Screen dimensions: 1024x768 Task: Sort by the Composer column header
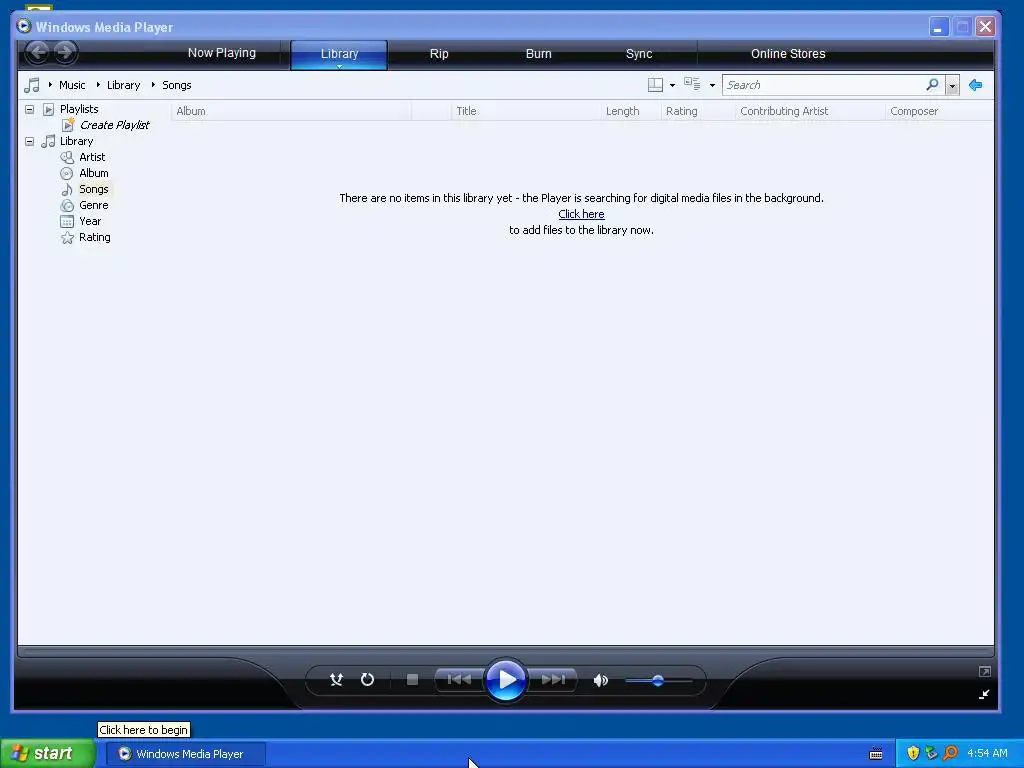pyautogui.click(x=940, y=111)
